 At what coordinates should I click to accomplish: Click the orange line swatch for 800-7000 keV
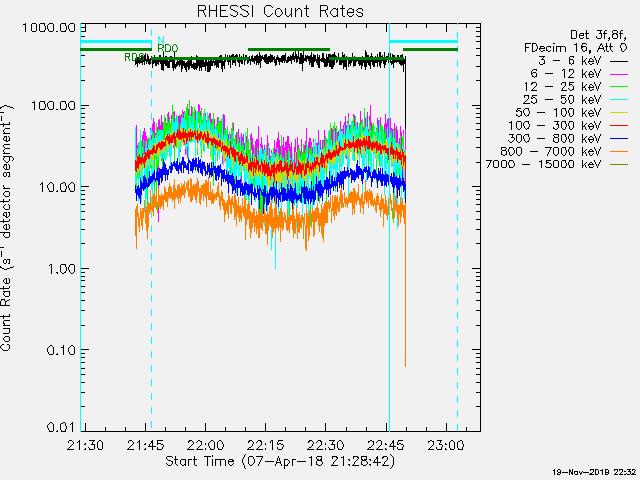point(619,152)
